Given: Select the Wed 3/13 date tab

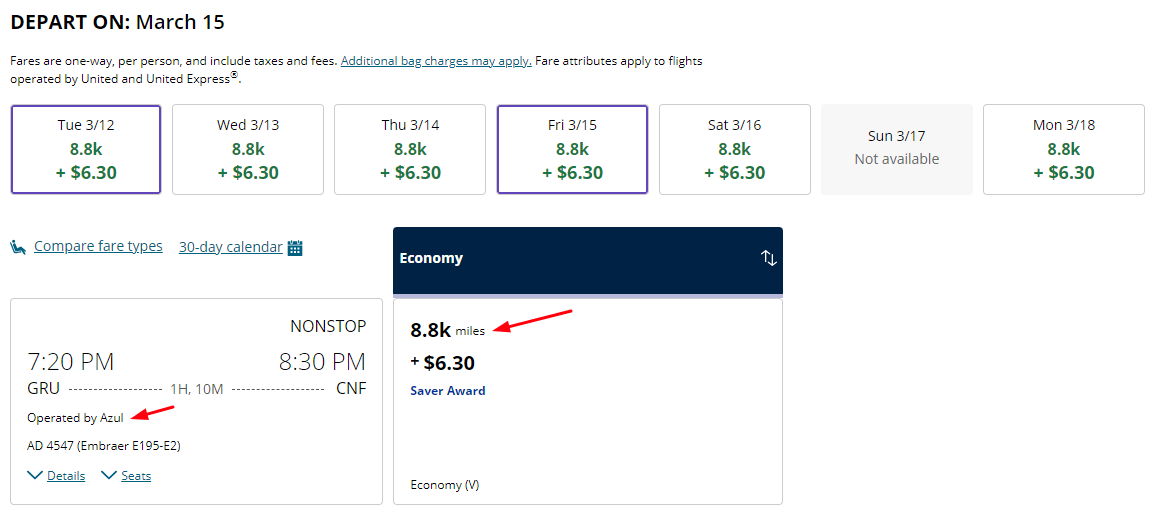Looking at the screenshot, I should [248, 149].
